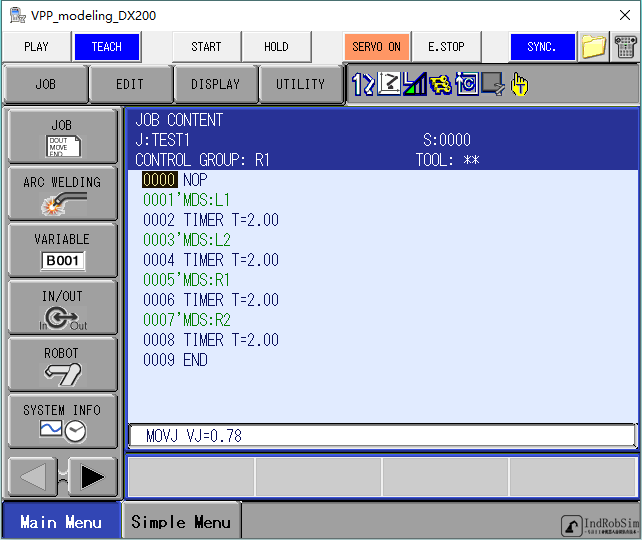
Task: Select line 0005 'MDS:R1
Action: tap(186, 280)
